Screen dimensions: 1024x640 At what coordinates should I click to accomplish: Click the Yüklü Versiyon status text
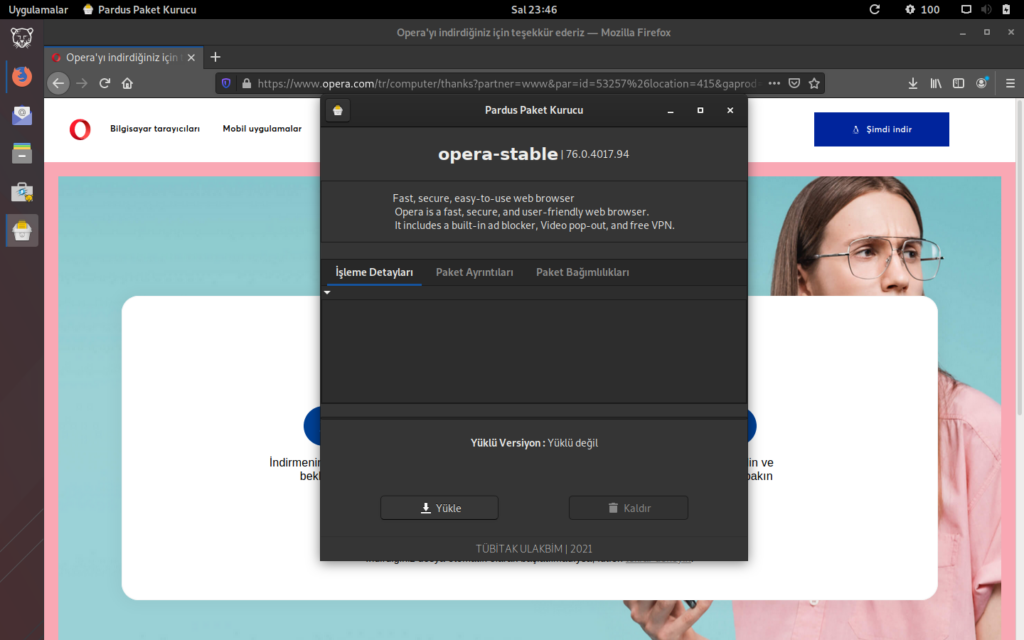(x=534, y=443)
